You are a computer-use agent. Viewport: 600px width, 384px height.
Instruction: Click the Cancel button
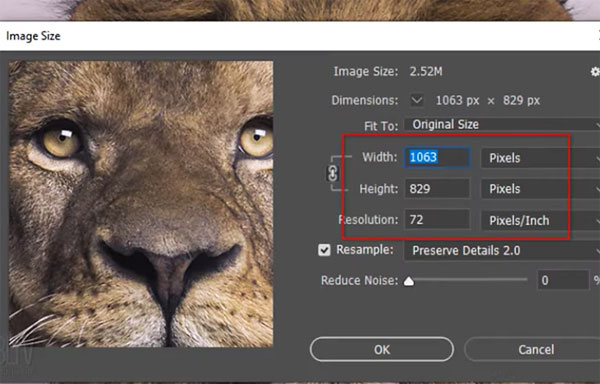pyautogui.click(x=532, y=350)
